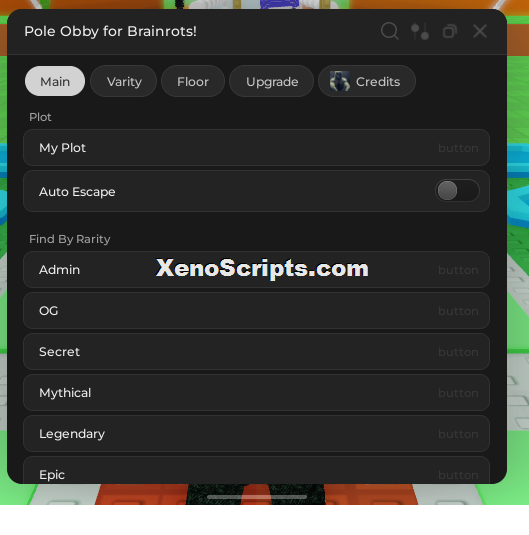The height and width of the screenshot is (535, 529).
Task: Select the Floor tab
Action: pos(193,81)
